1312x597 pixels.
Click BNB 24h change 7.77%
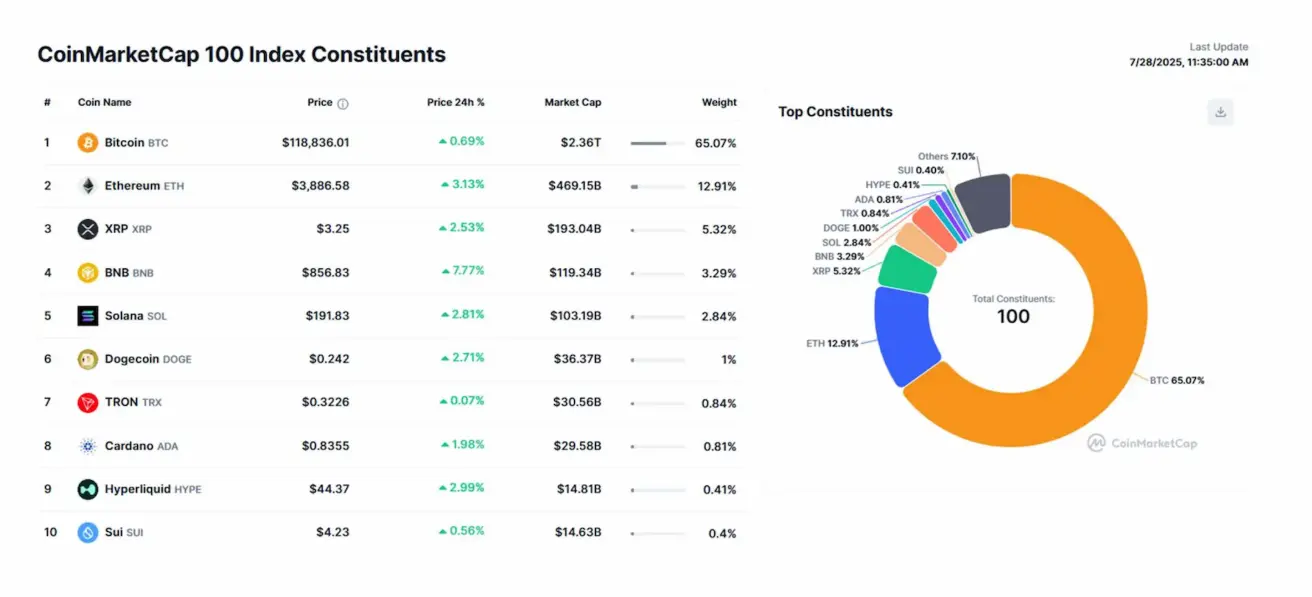[x=462, y=271]
